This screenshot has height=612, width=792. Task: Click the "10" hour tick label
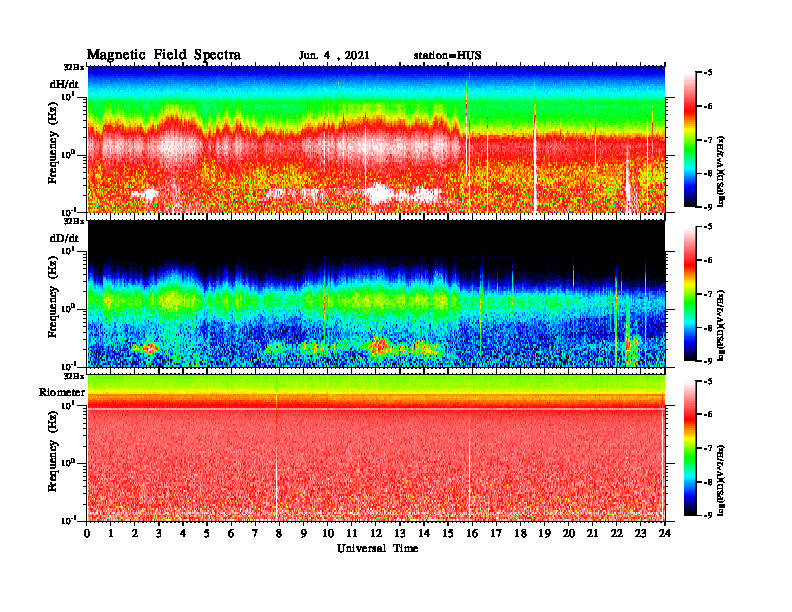(x=328, y=533)
